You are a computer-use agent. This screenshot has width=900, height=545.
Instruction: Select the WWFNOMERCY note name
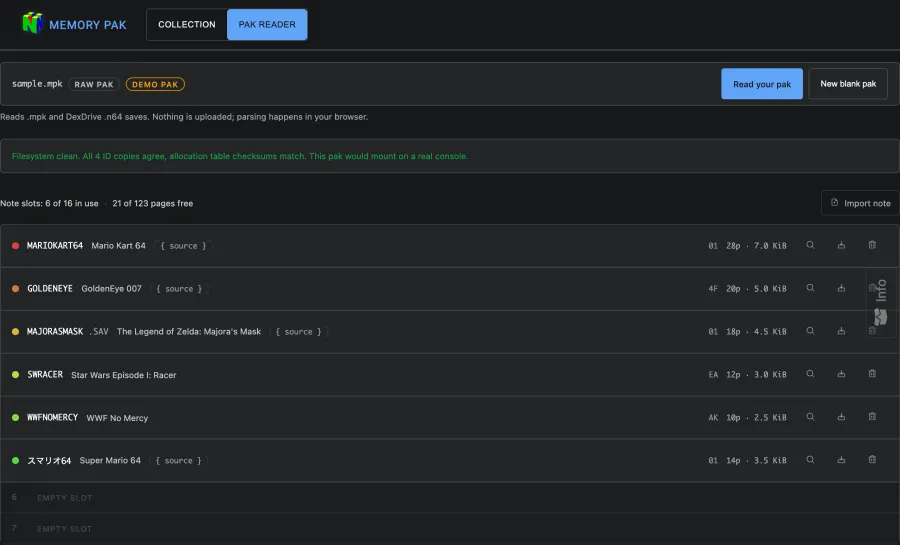52,418
